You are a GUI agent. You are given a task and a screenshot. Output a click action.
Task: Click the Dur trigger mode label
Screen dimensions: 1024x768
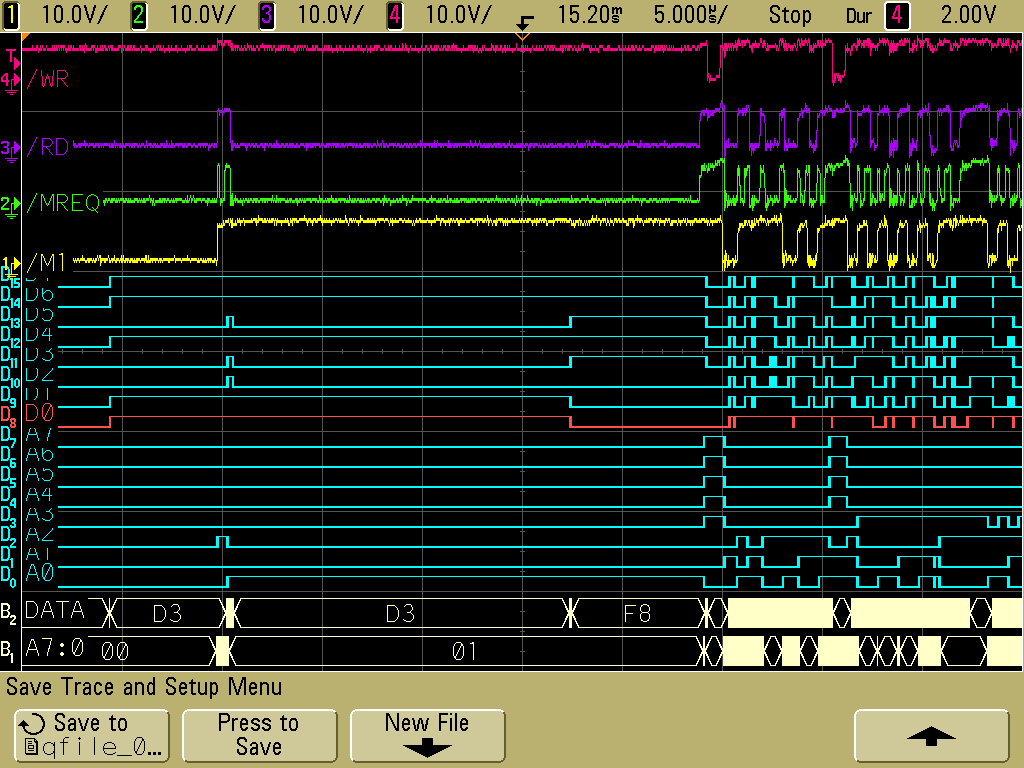pos(859,15)
